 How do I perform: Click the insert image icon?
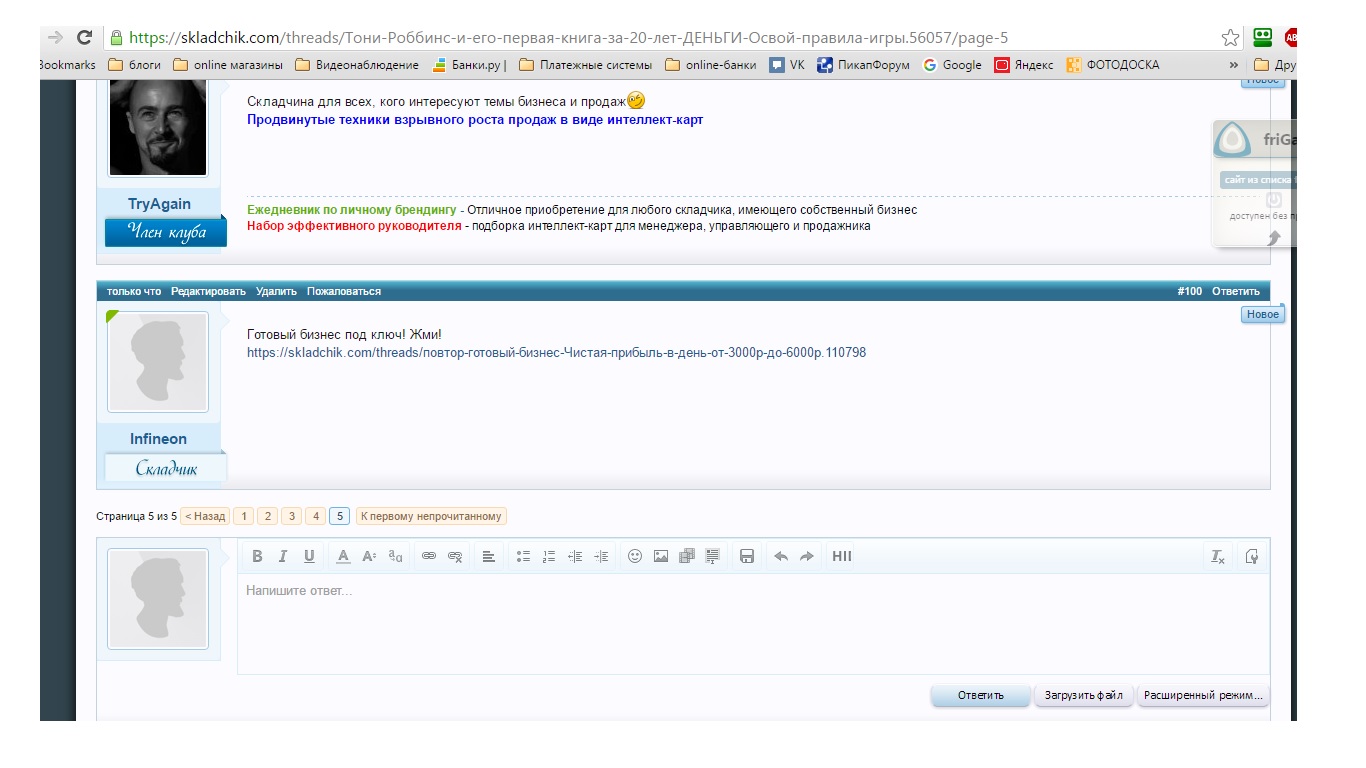(660, 557)
